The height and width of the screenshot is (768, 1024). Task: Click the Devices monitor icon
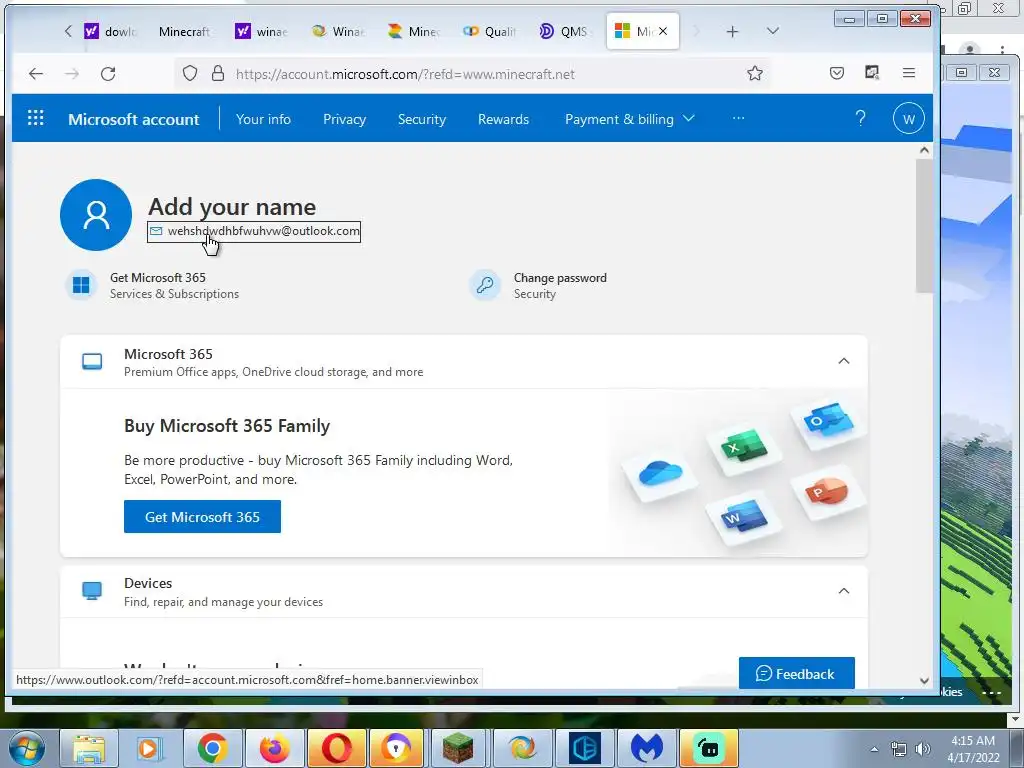pos(92,591)
